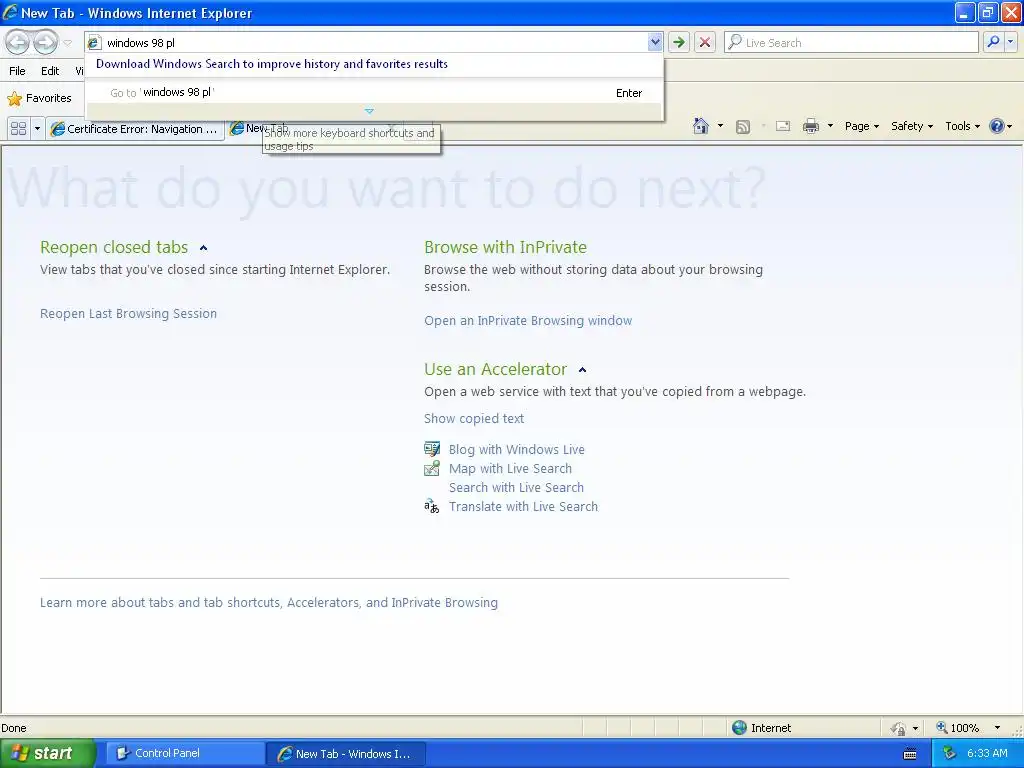
Task: Open the zoom level dropdown arrow
Action: (997, 728)
